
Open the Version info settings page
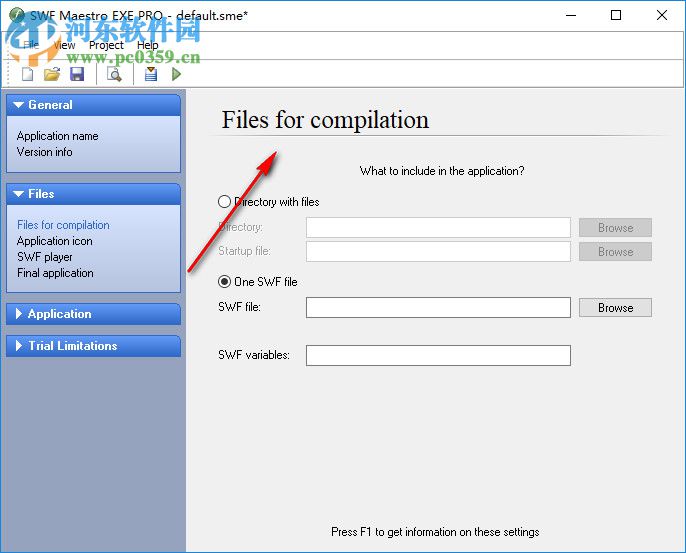click(45, 152)
